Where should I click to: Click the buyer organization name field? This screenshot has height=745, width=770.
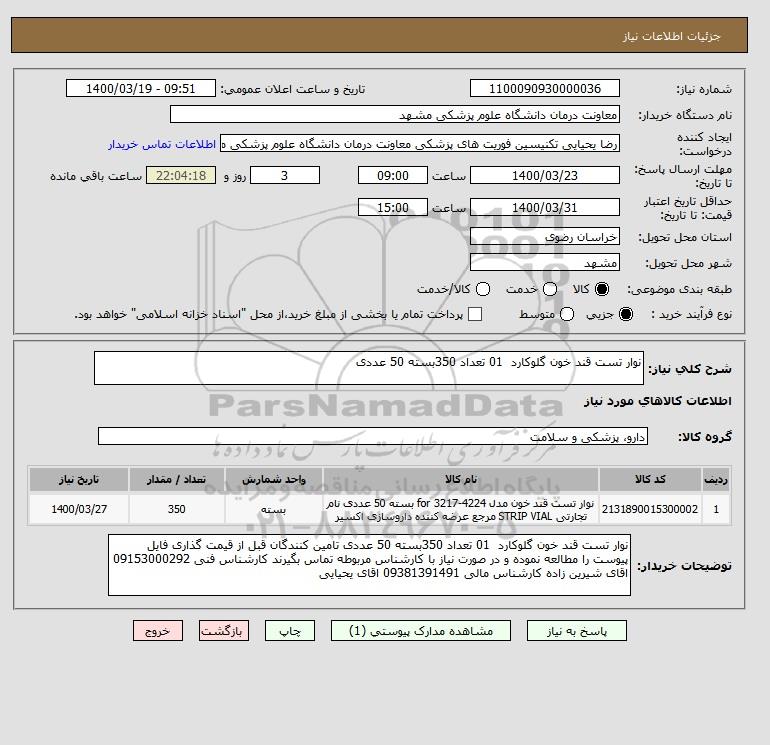pos(395,114)
